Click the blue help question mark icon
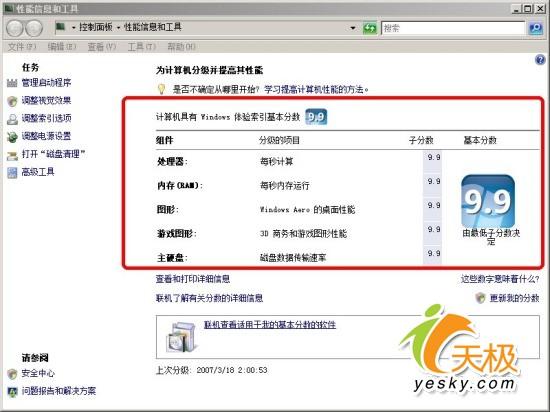The image size is (550, 412). [x=540, y=60]
